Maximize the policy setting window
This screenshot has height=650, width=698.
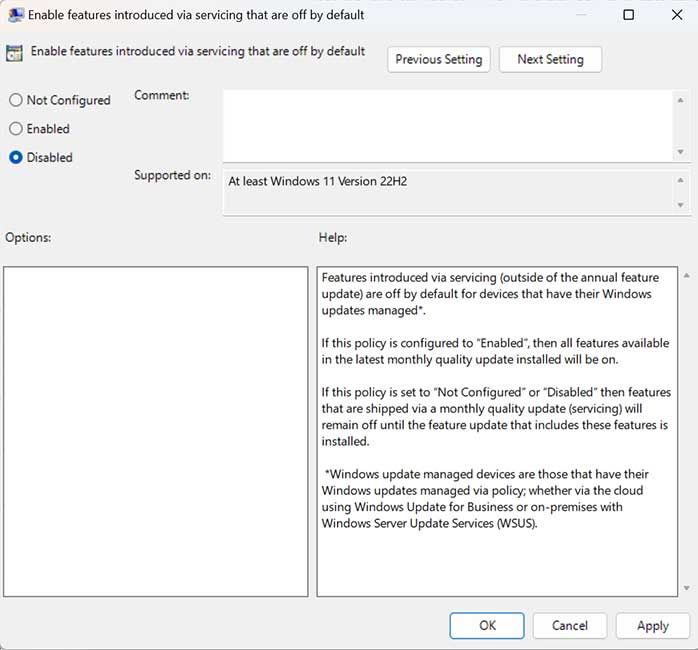click(x=628, y=15)
